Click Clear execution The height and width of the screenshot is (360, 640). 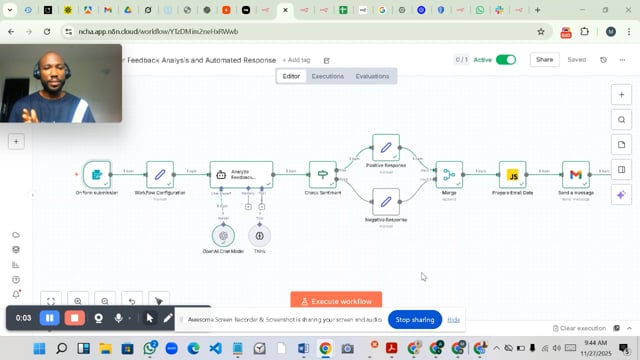click(579, 328)
